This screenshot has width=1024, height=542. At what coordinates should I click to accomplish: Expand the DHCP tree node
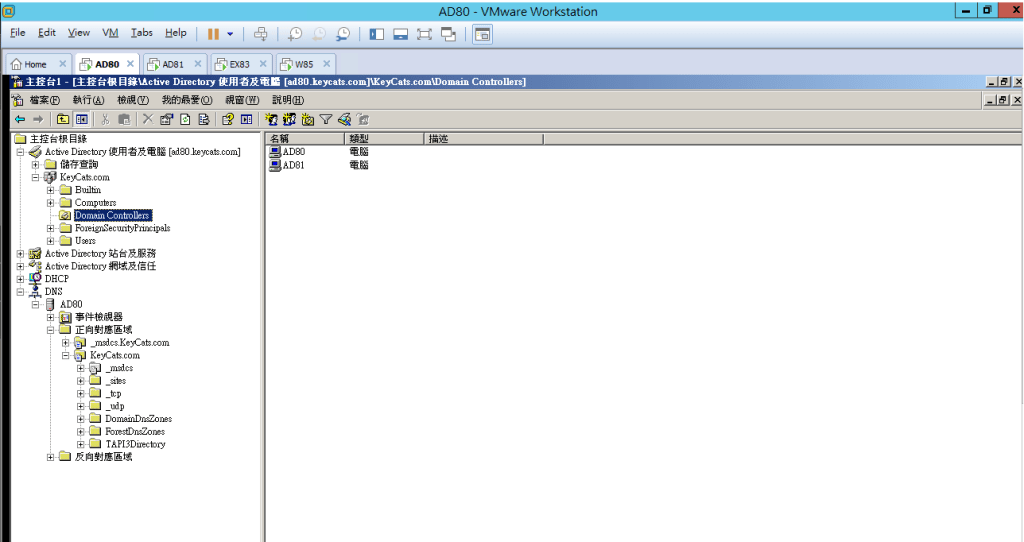pos(21,279)
